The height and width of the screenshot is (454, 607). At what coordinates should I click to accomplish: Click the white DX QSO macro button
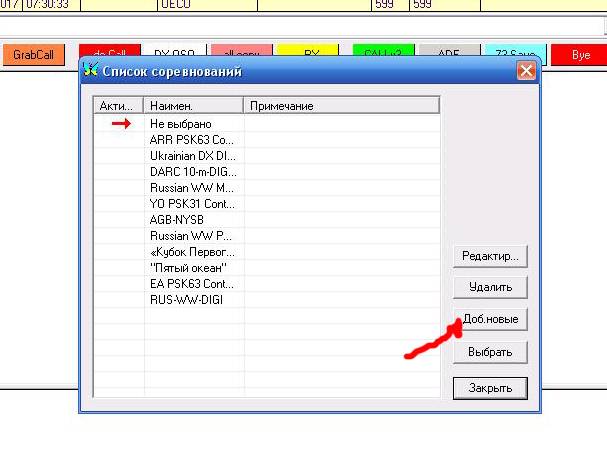[174, 50]
